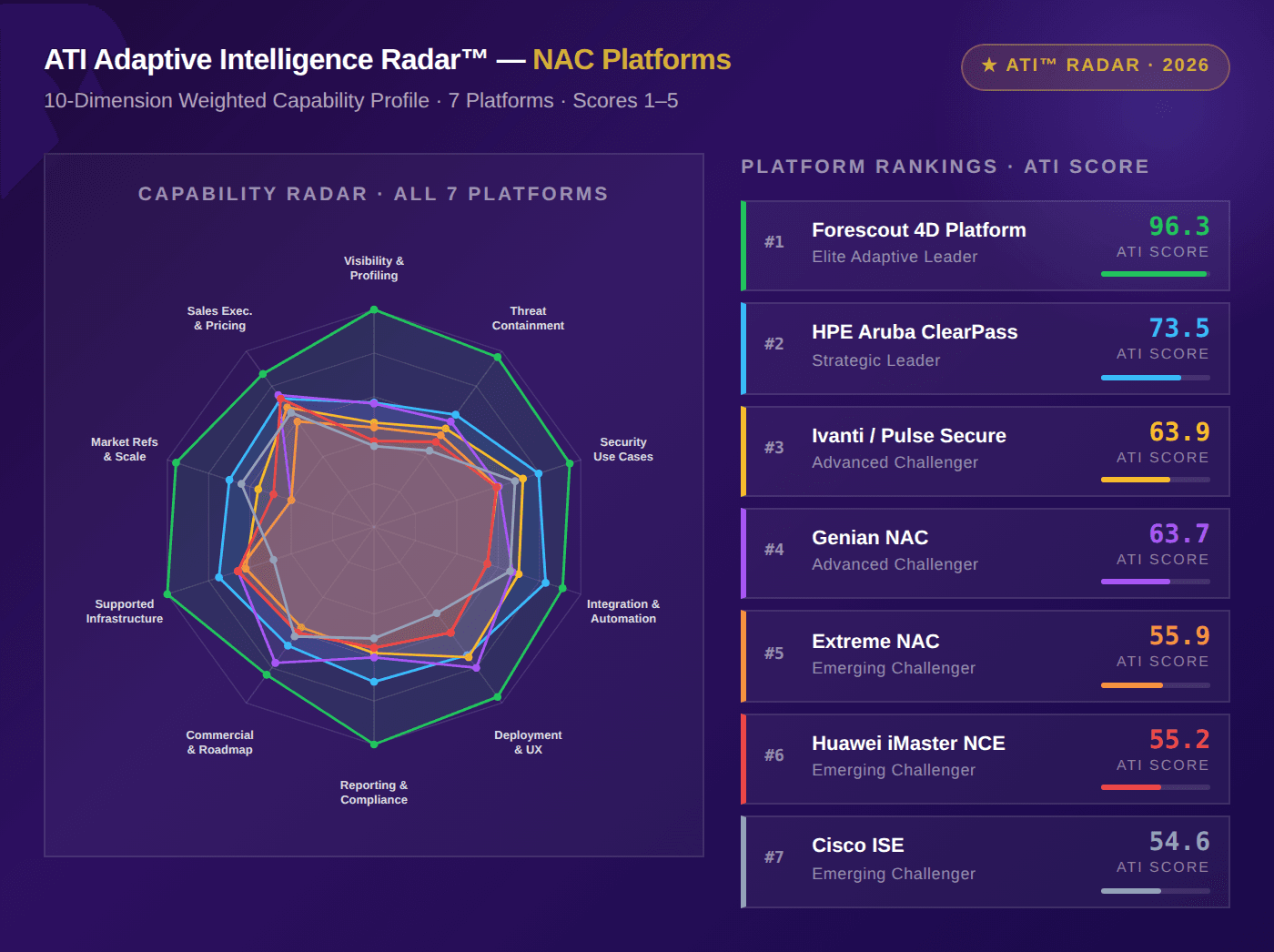Click the Sales Exec. & Pricing axis label
Viewport: 1274px width, 952px height.
coord(220,319)
